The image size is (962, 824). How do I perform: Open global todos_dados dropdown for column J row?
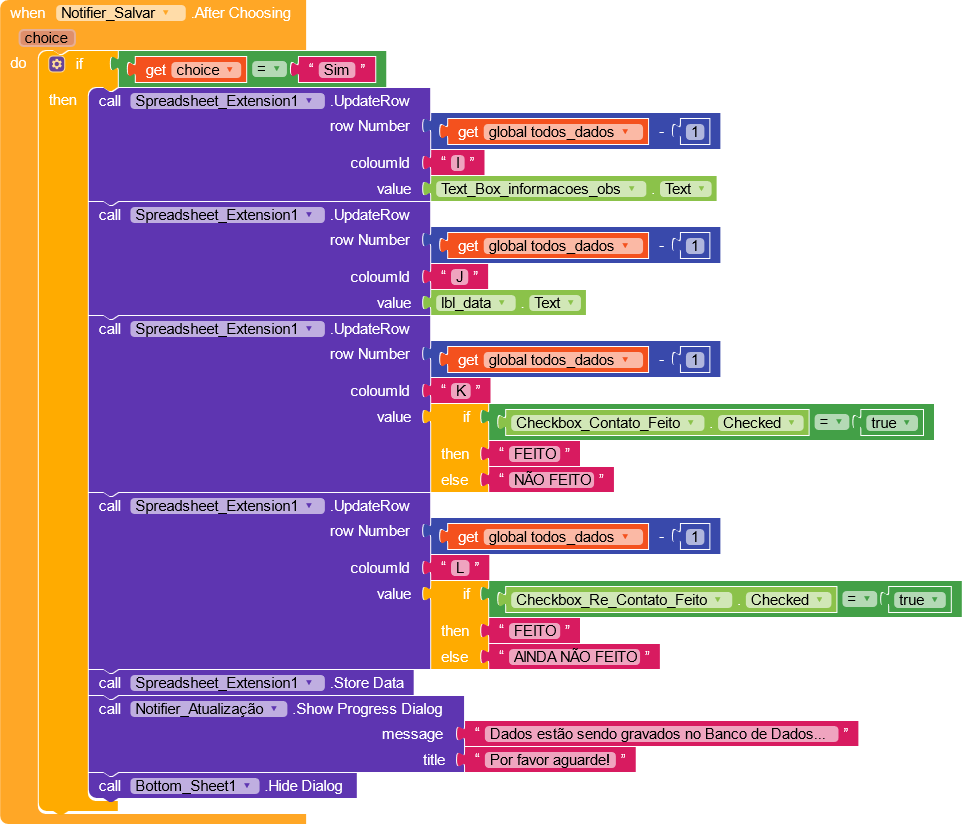(563, 246)
